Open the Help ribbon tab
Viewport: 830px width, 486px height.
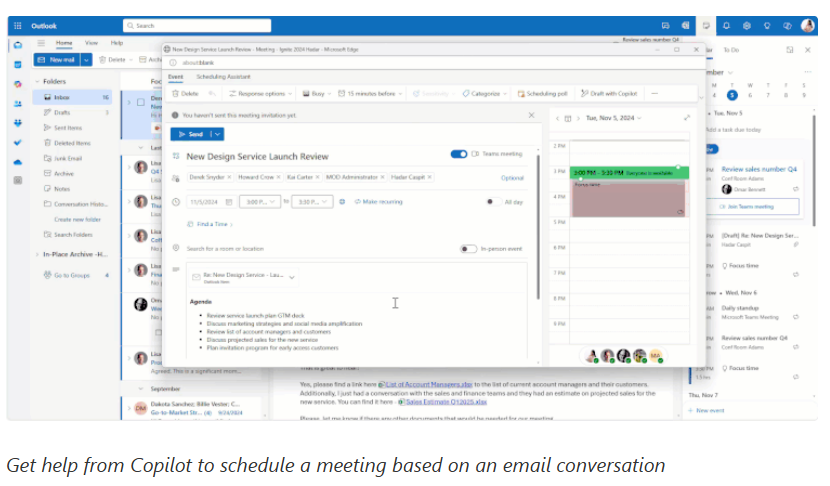click(x=117, y=43)
